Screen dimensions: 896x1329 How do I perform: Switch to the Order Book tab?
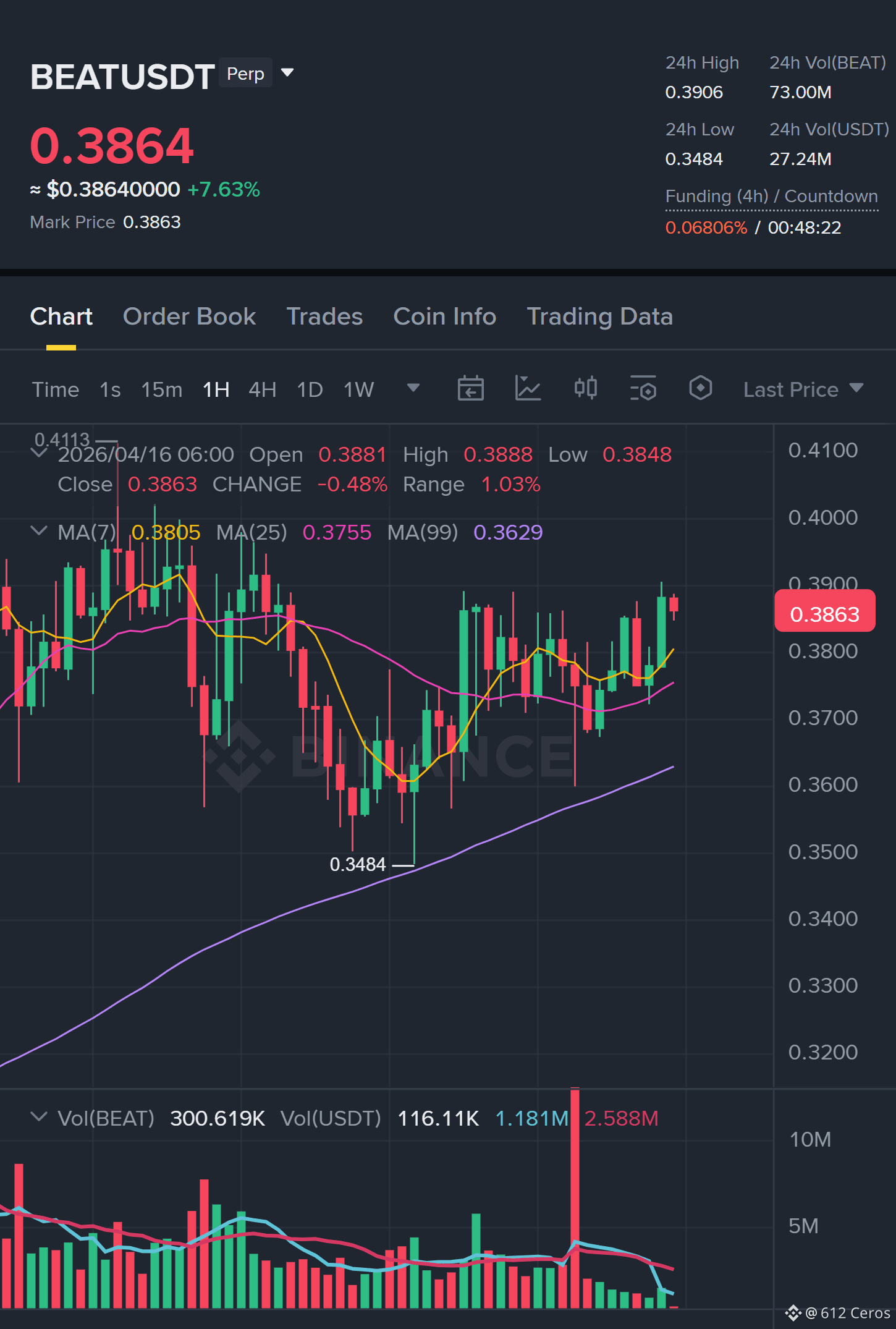pyautogui.click(x=189, y=316)
